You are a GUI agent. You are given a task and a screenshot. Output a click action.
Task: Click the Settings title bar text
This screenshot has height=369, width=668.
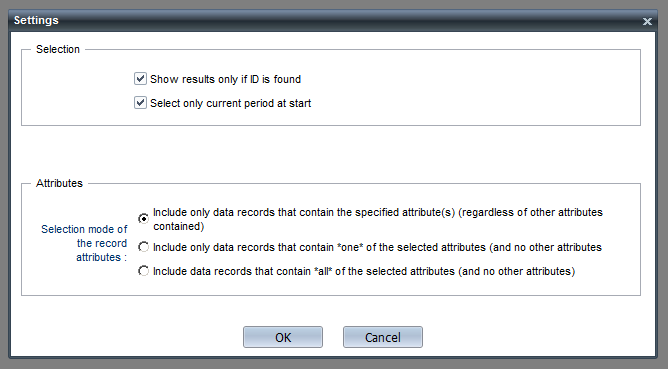click(x=36, y=20)
